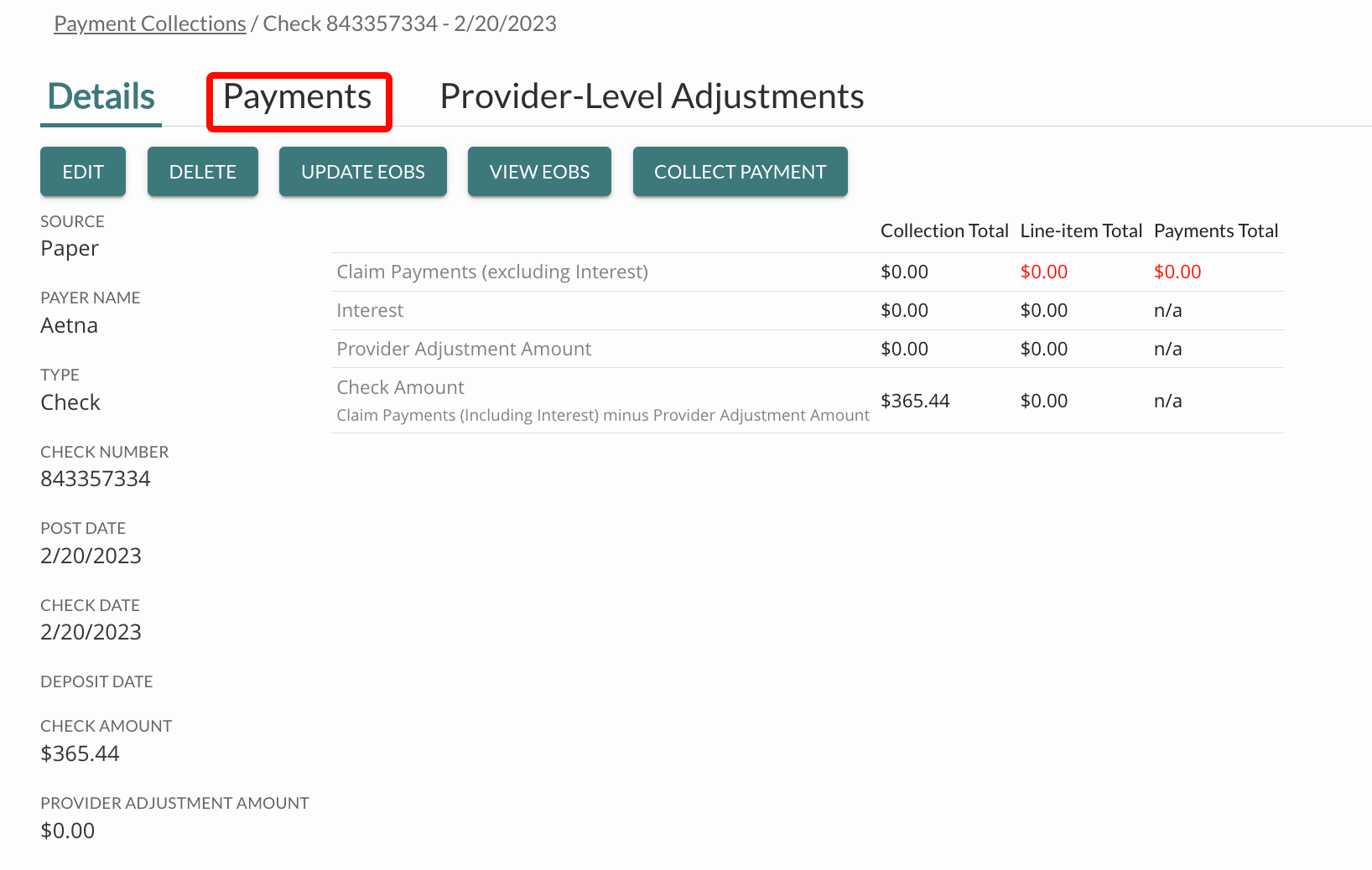Image resolution: width=1372 pixels, height=870 pixels.
Task: Go to Provider-Level Adjustments tab
Action: coord(652,97)
